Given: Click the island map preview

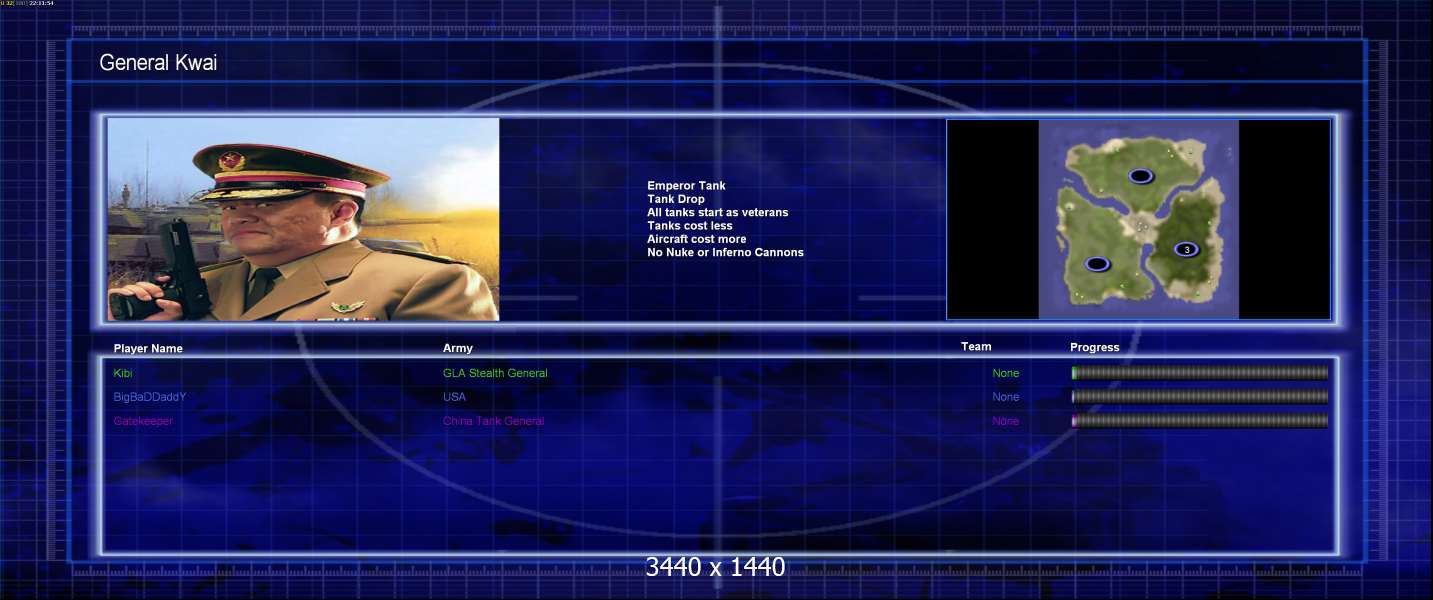Looking at the screenshot, I should (x=1138, y=219).
